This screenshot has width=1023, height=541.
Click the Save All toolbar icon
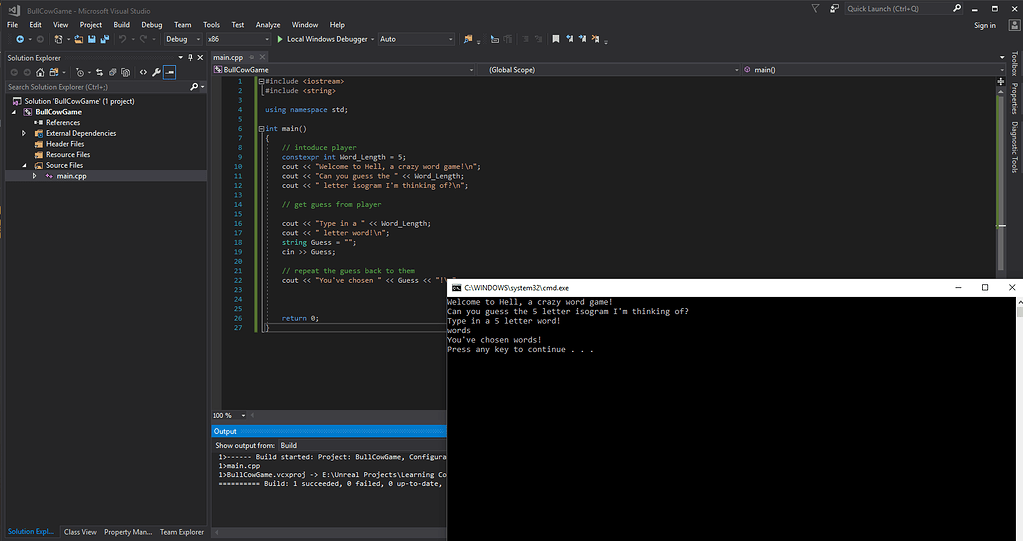point(104,39)
